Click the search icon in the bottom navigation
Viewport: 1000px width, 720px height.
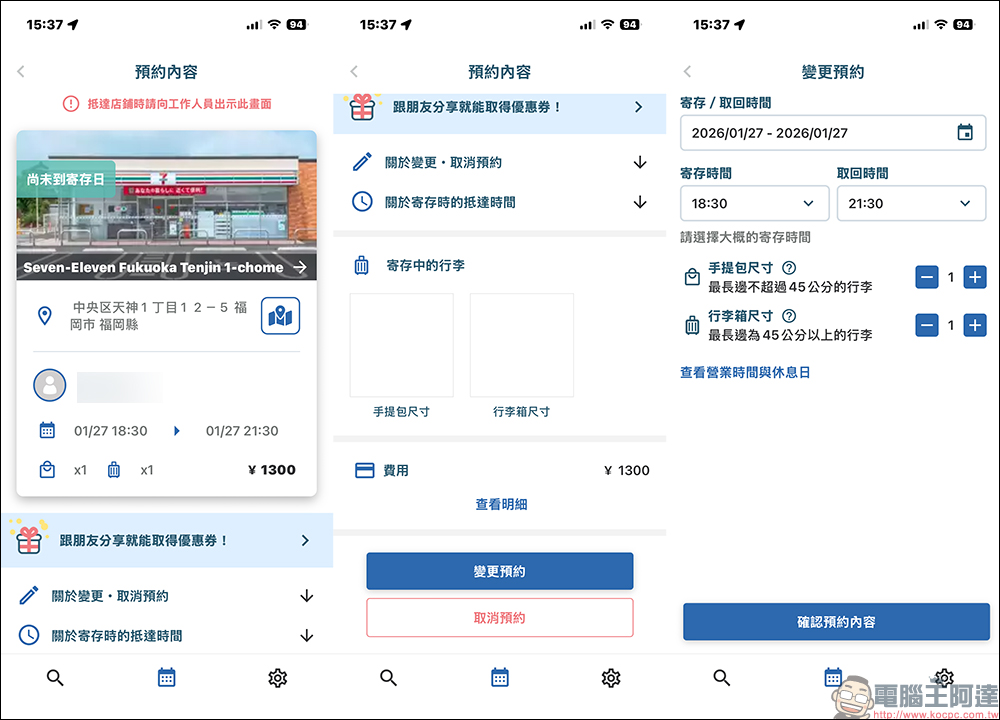coord(55,678)
